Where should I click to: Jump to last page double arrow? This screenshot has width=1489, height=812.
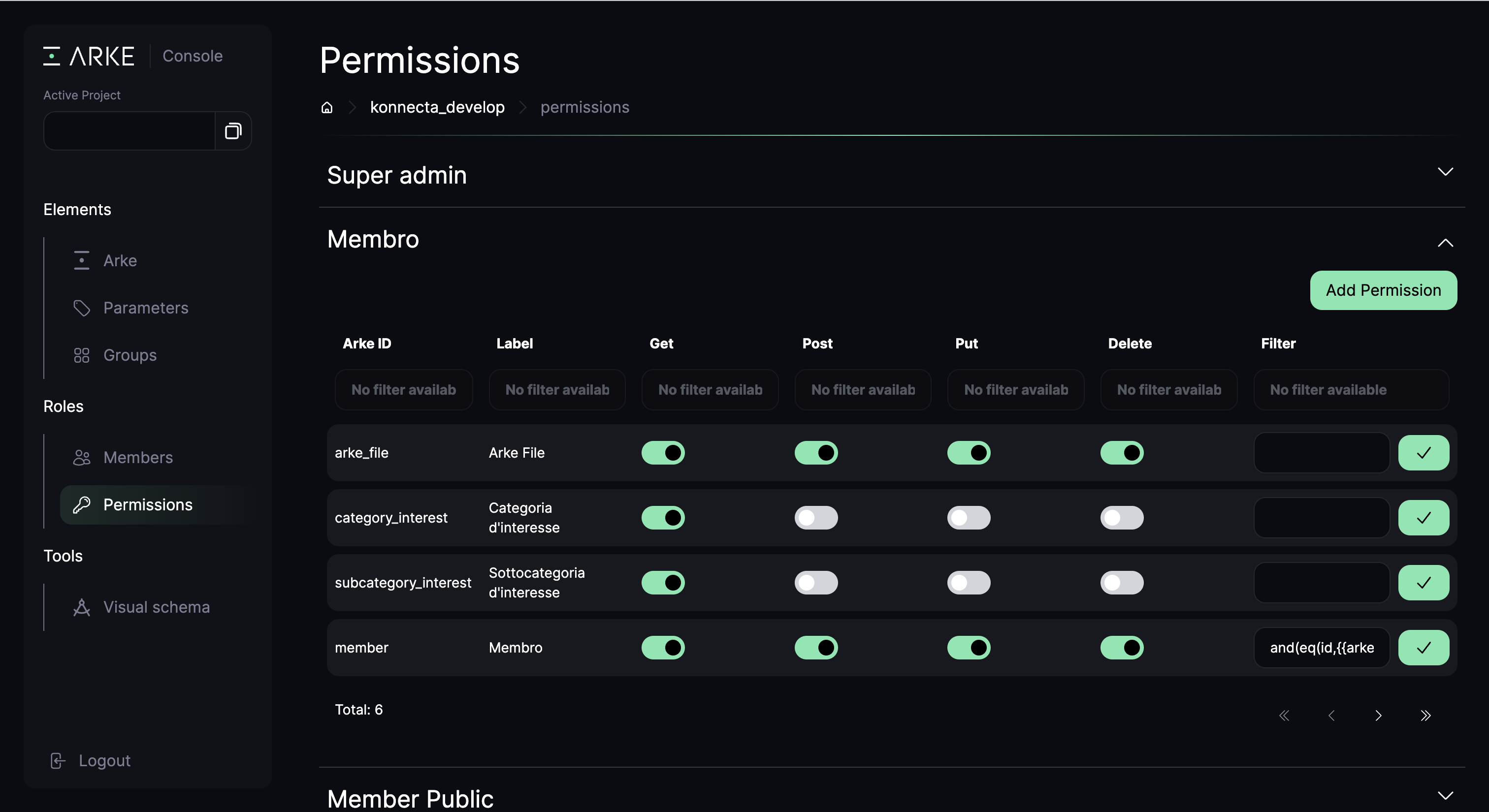pos(1425,716)
